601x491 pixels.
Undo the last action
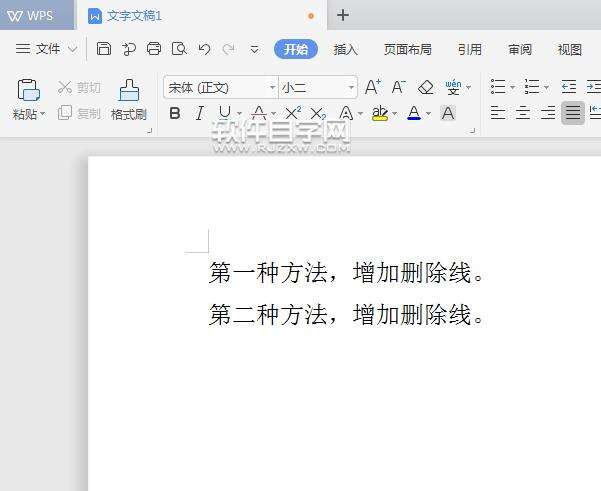click(x=204, y=49)
